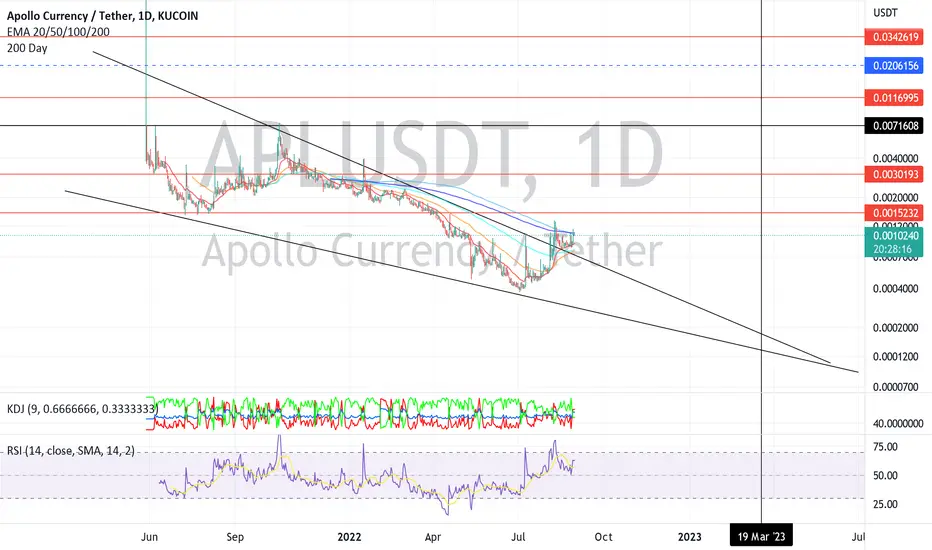Click the 0.0001200 price axis value
Image resolution: width=932 pixels, height=550 pixels.
895,356
